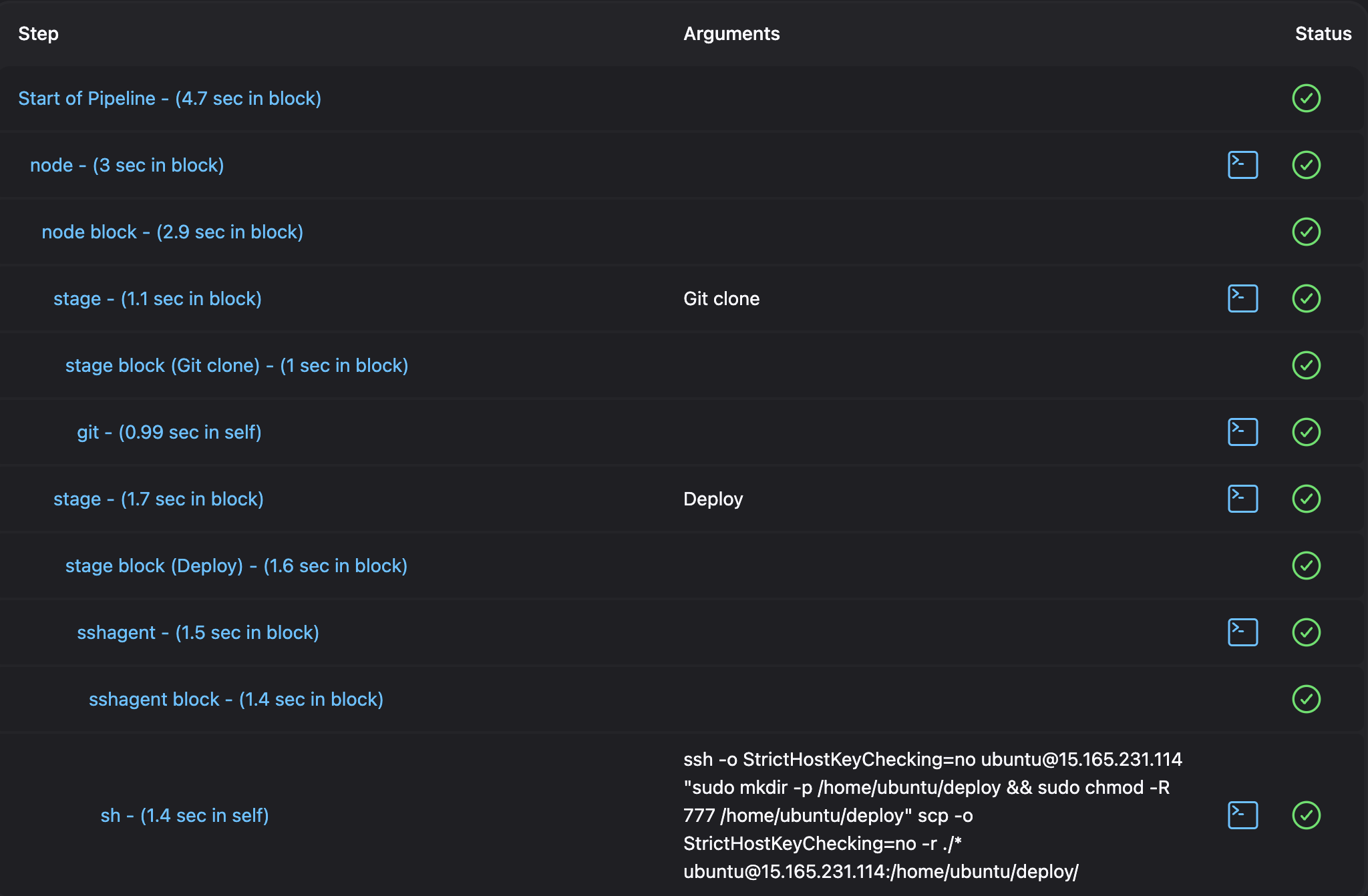Open stage block (Deploy) link
Viewport: 1368px width, 896px height.
(236, 566)
